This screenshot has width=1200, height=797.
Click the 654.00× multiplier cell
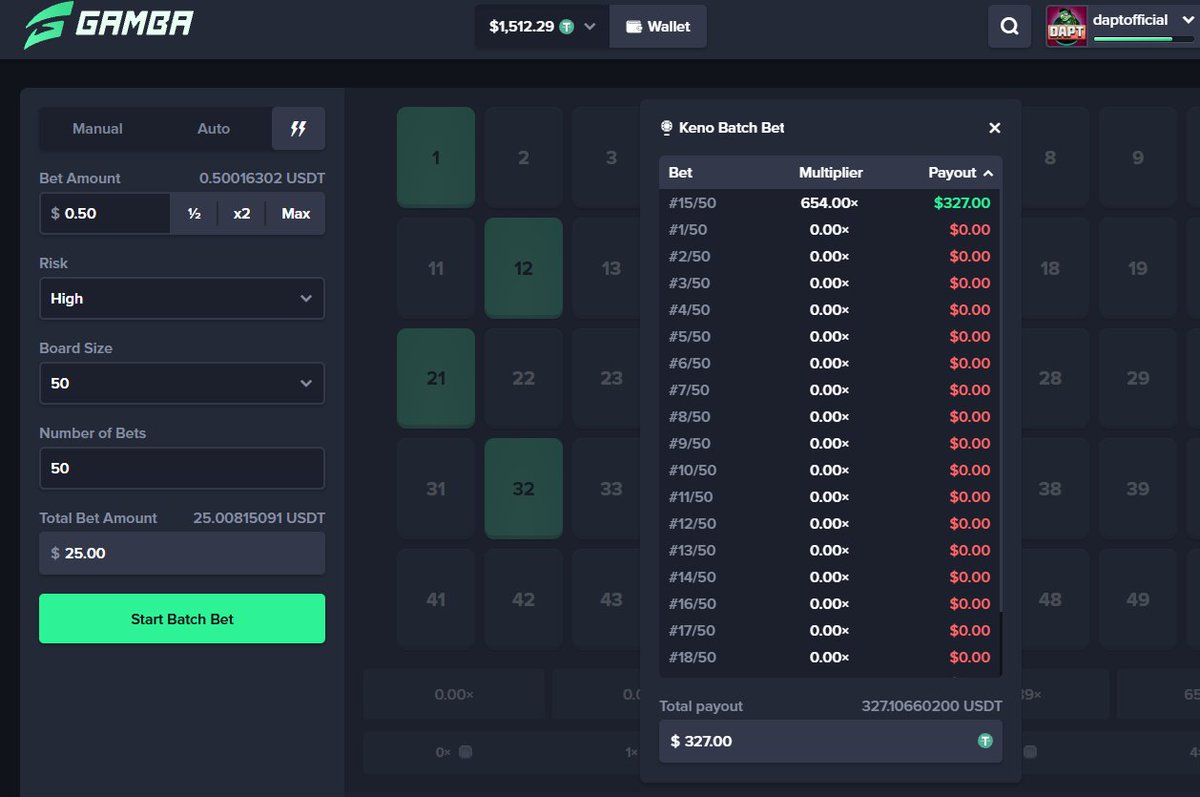pos(830,203)
